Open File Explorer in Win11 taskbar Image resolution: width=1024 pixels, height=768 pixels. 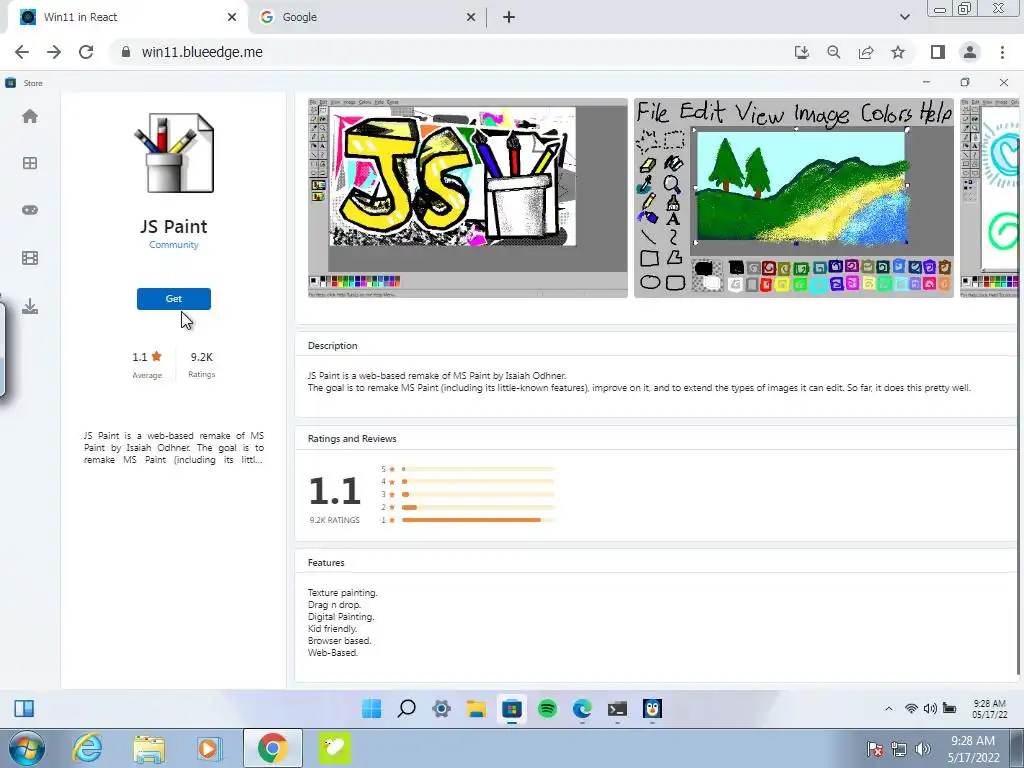[x=476, y=709]
